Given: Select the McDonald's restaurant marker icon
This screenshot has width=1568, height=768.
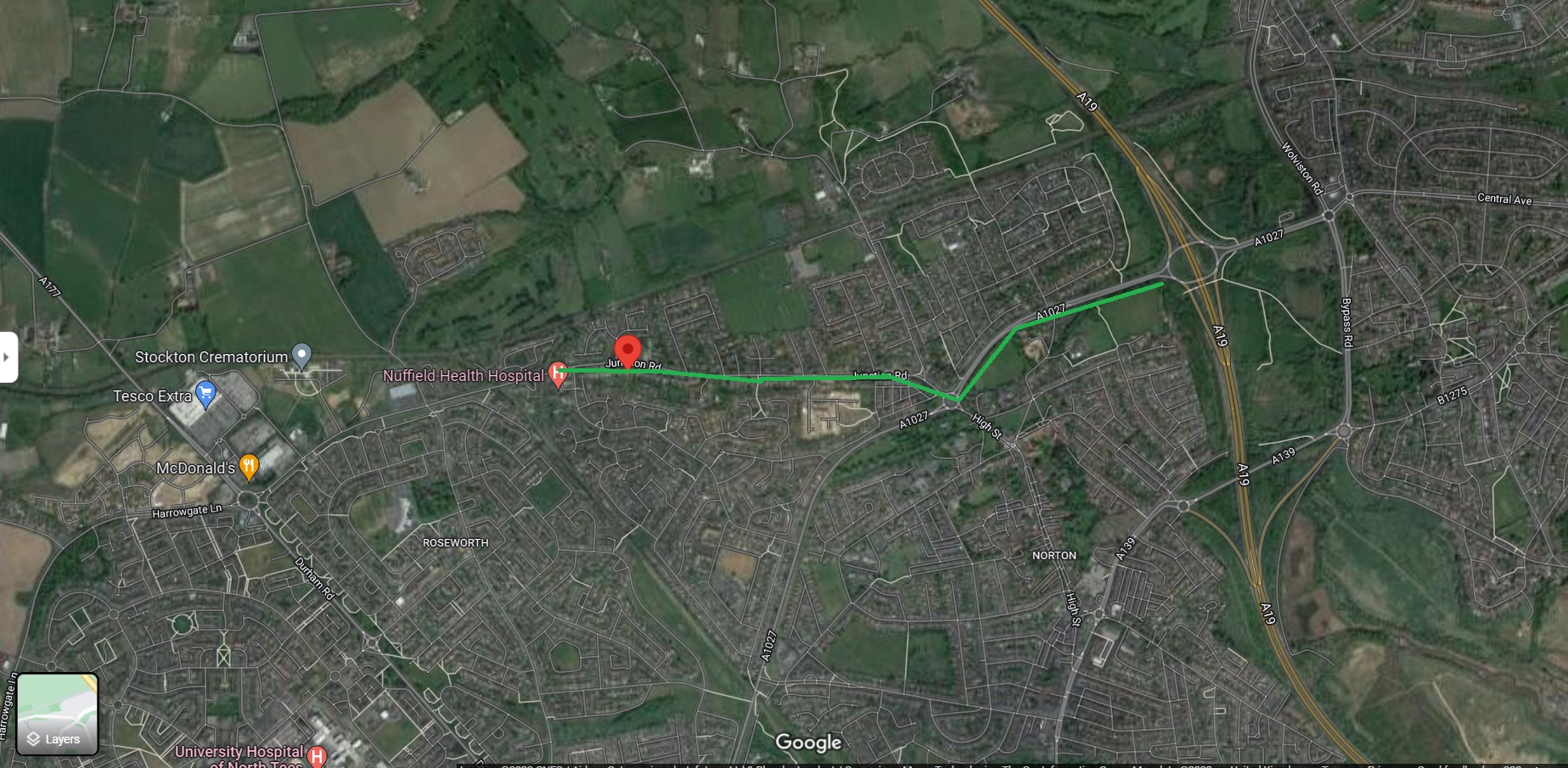Looking at the screenshot, I should coord(249,468).
